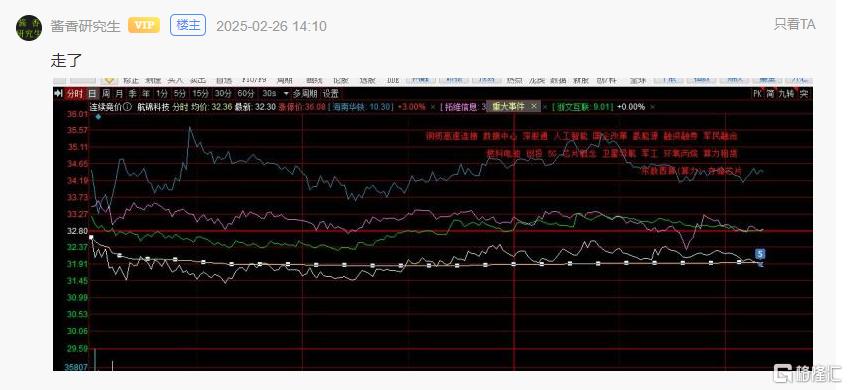This screenshot has height=390, width=848.
Task: Click the 九转 indicator icon
Action: [787, 94]
